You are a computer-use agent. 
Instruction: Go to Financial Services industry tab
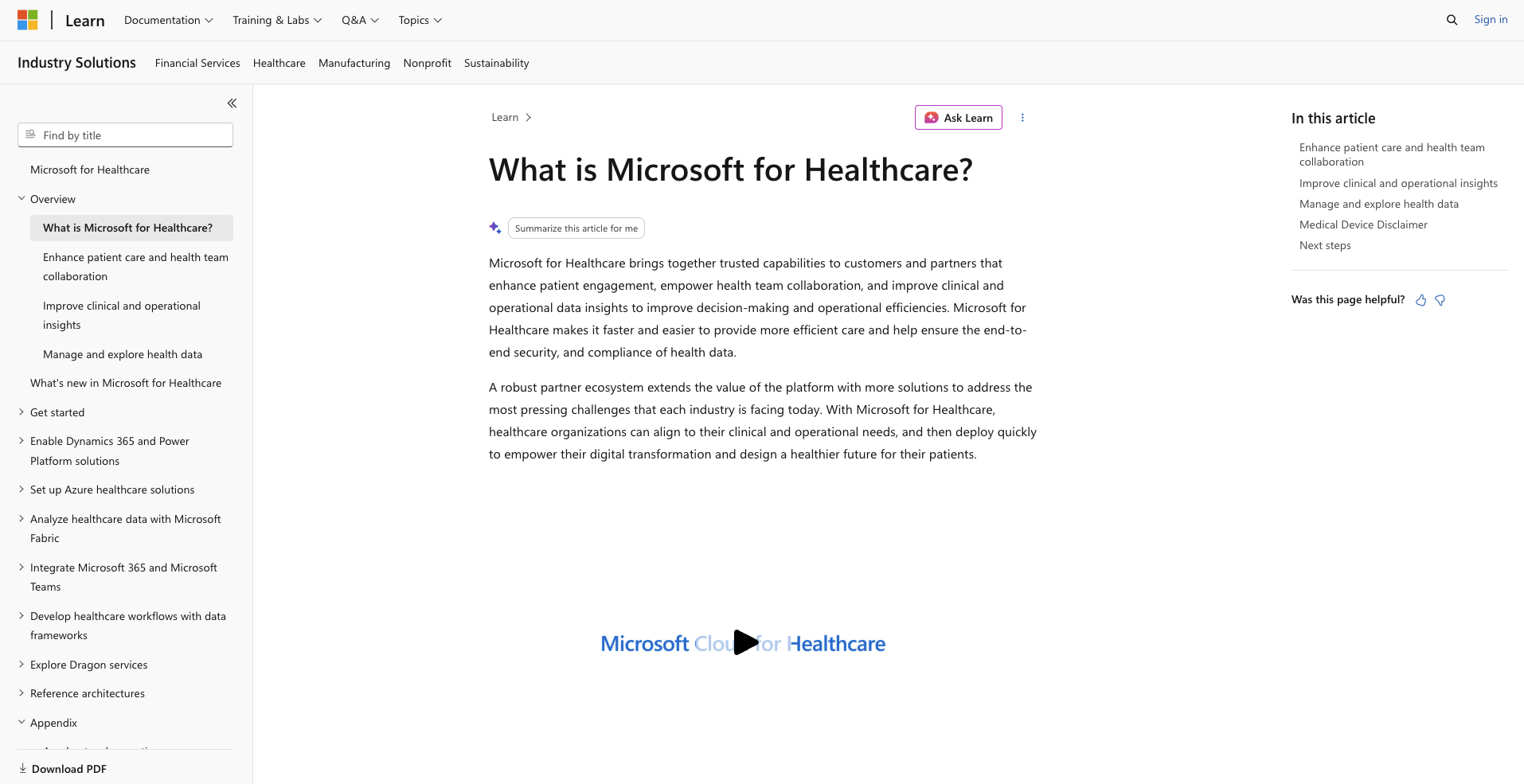pos(197,63)
